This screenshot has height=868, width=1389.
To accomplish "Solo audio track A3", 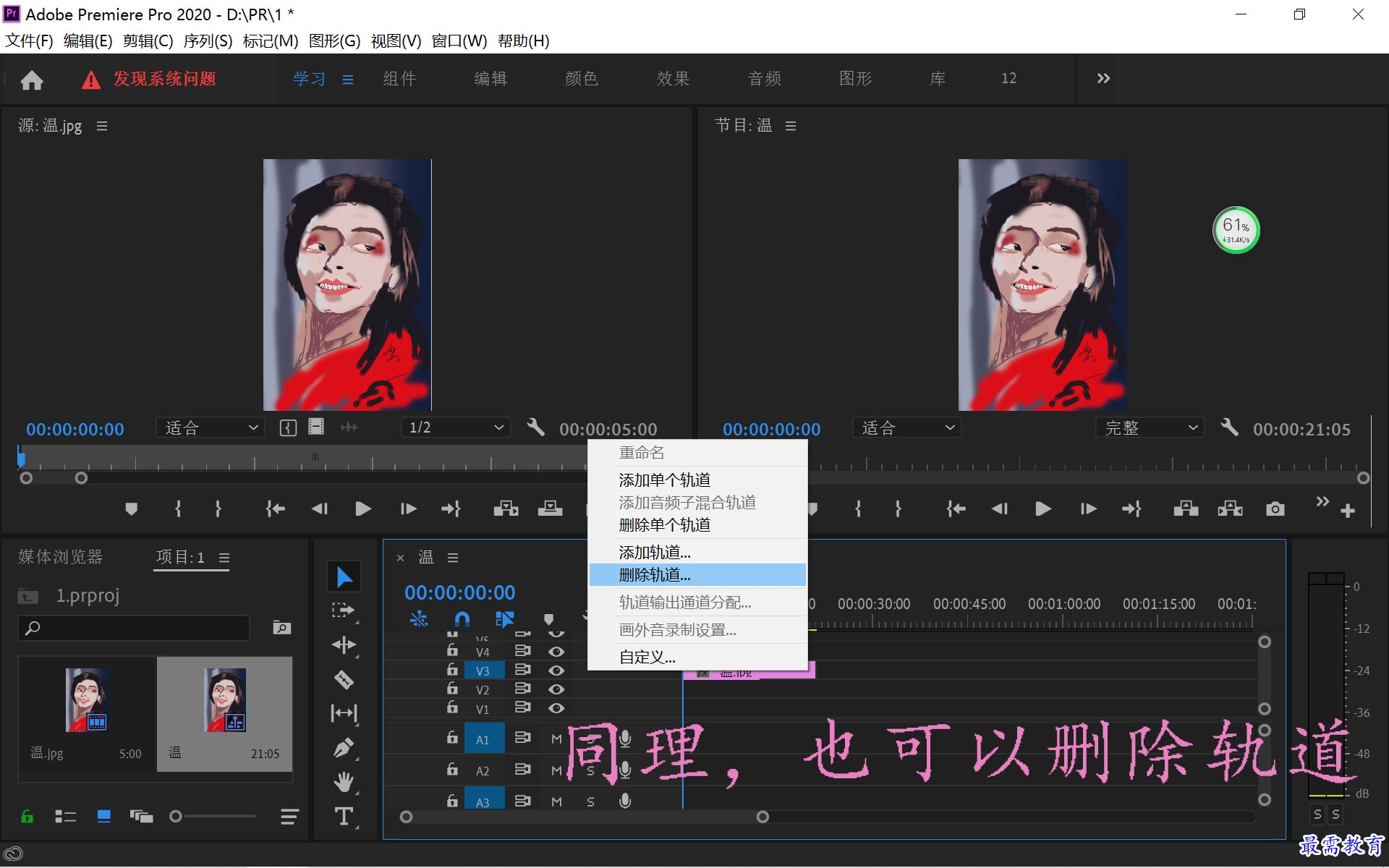I will pyautogui.click(x=590, y=801).
